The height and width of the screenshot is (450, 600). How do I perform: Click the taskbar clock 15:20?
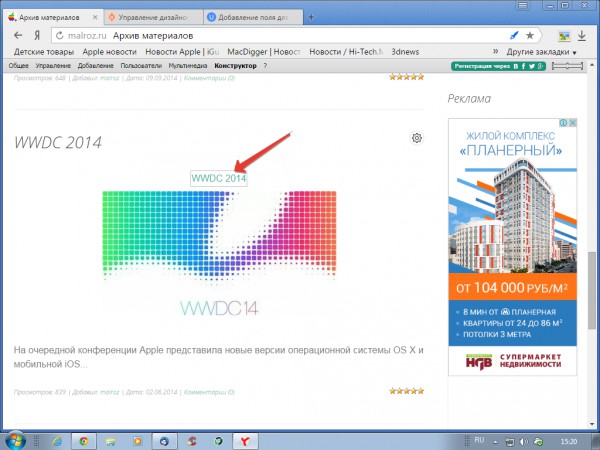point(569,442)
